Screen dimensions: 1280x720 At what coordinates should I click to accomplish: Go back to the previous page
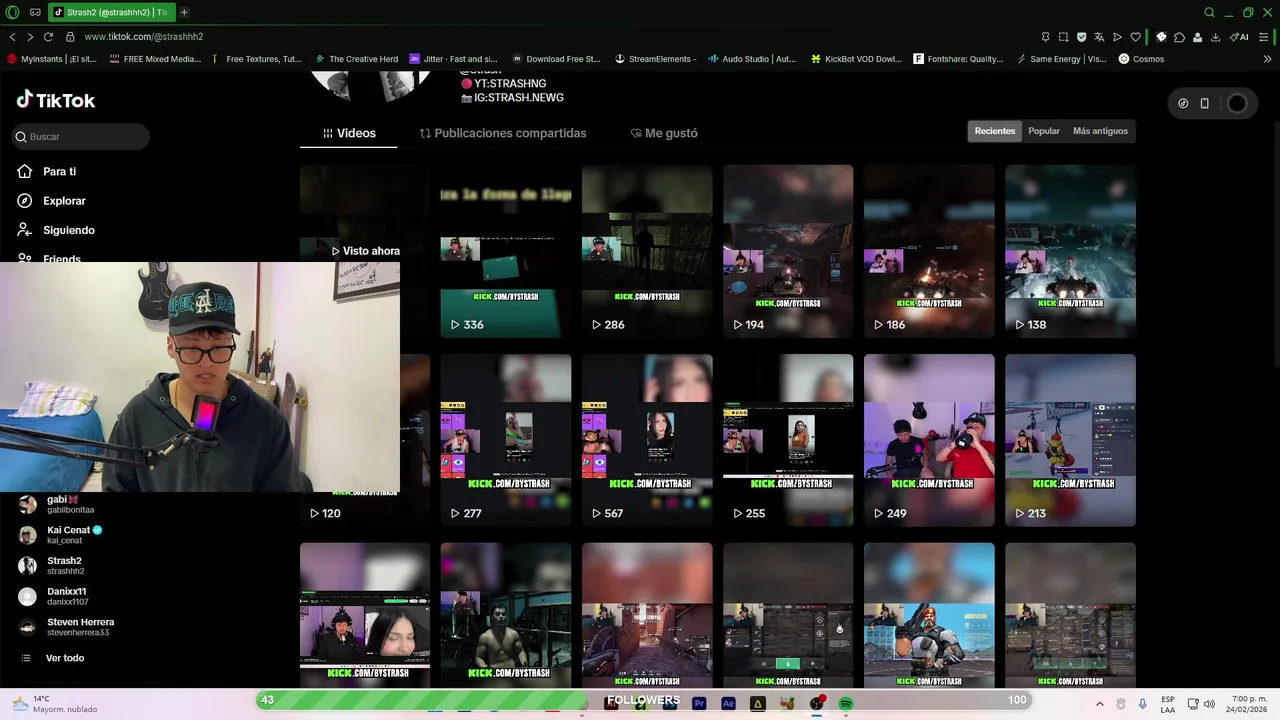point(12,37)
